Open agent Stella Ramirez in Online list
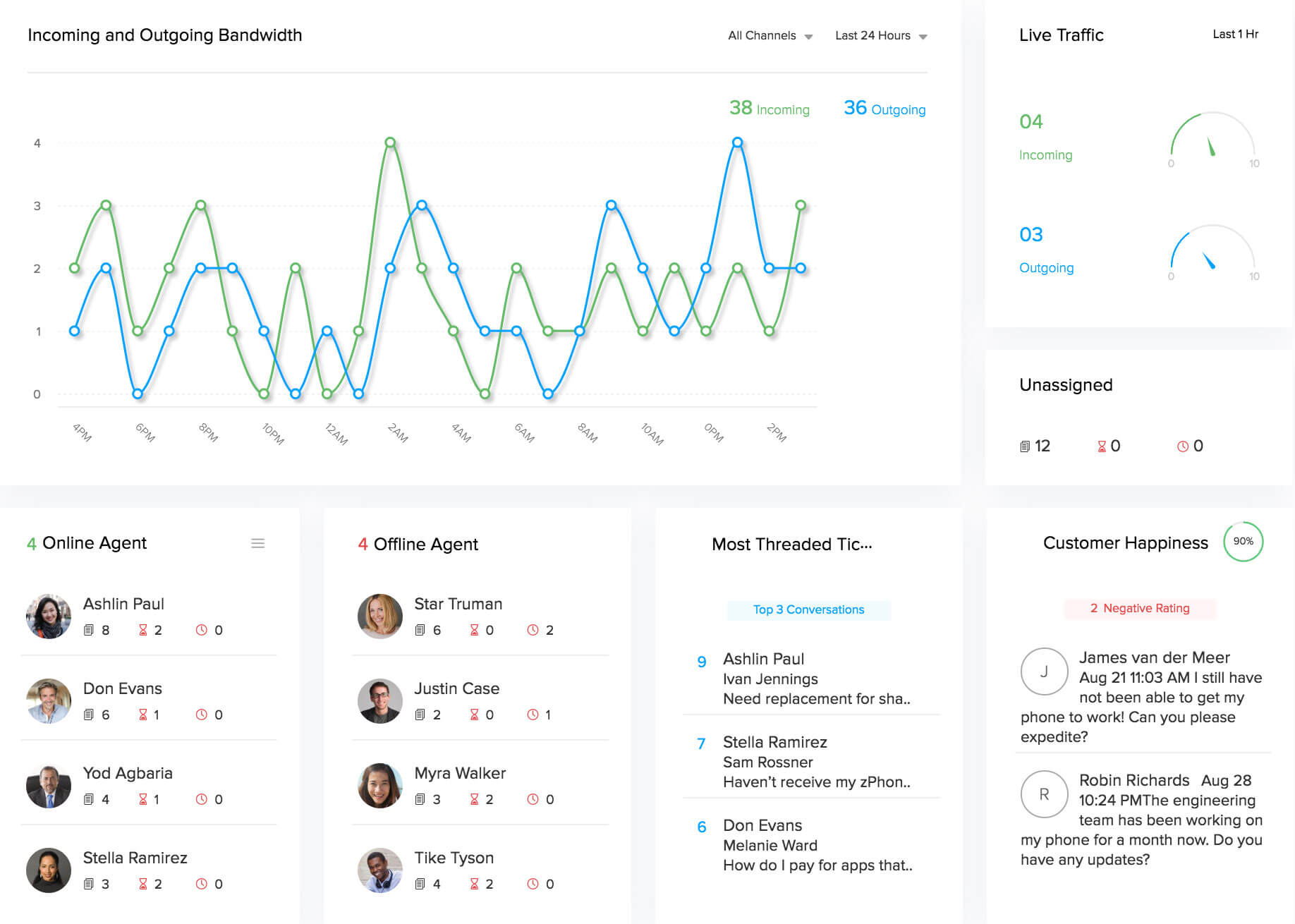Image resolution: width=1295 pixels, height=924 pixels. [x=135, y=858]
